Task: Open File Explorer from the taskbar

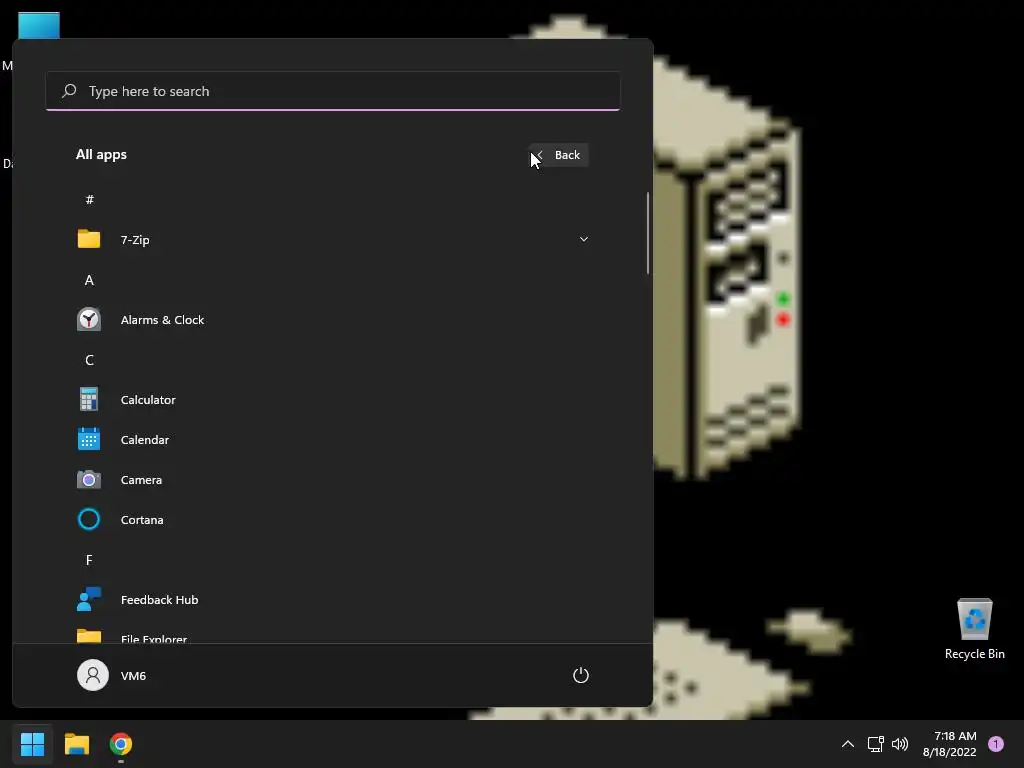Action: click(76, 744)
